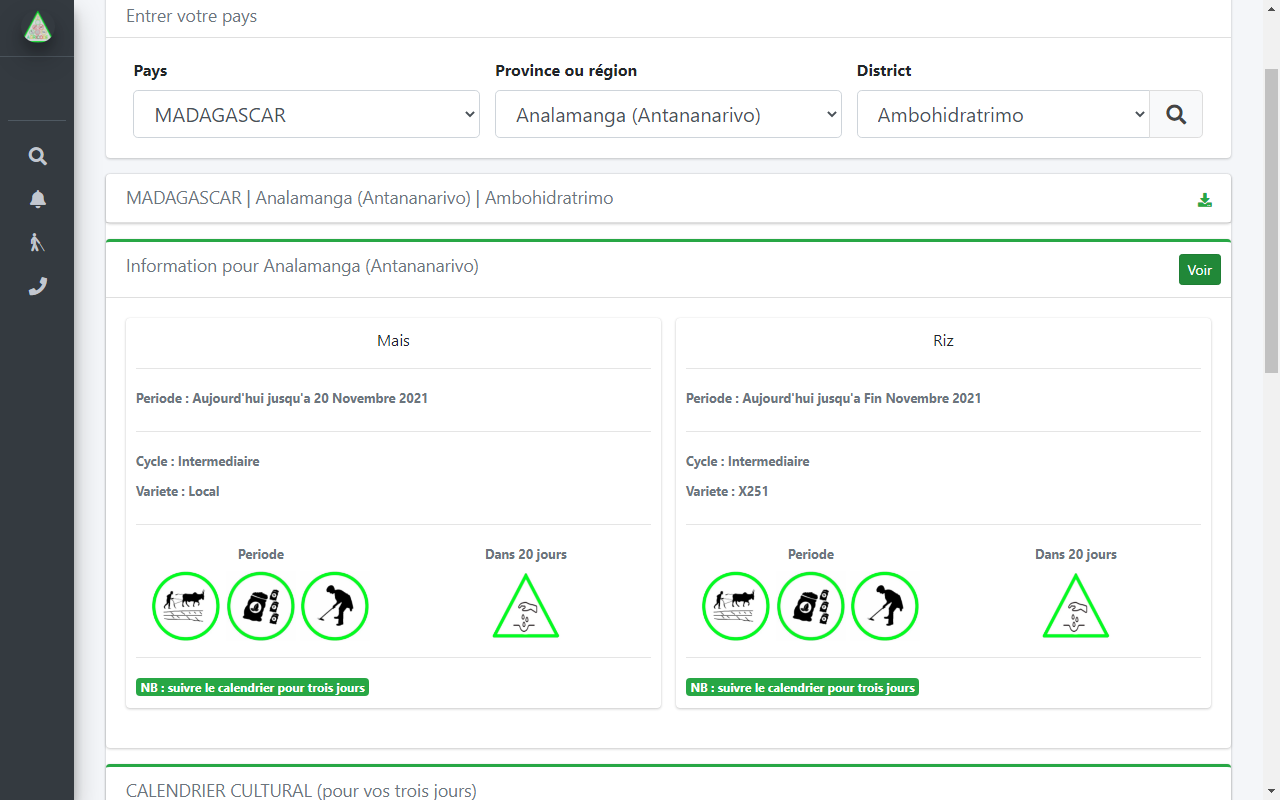Click the Riz plowing ox icon
Image resolution: width=1280 pixels, height=800 pixels.
click(x=736, y=606)
